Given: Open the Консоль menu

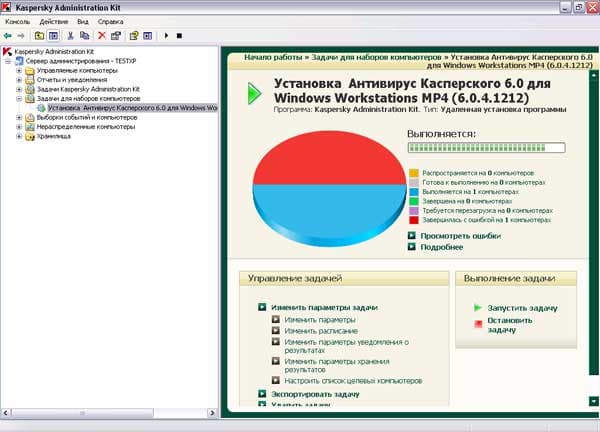Looking at the screenshot, I should 18,22.
